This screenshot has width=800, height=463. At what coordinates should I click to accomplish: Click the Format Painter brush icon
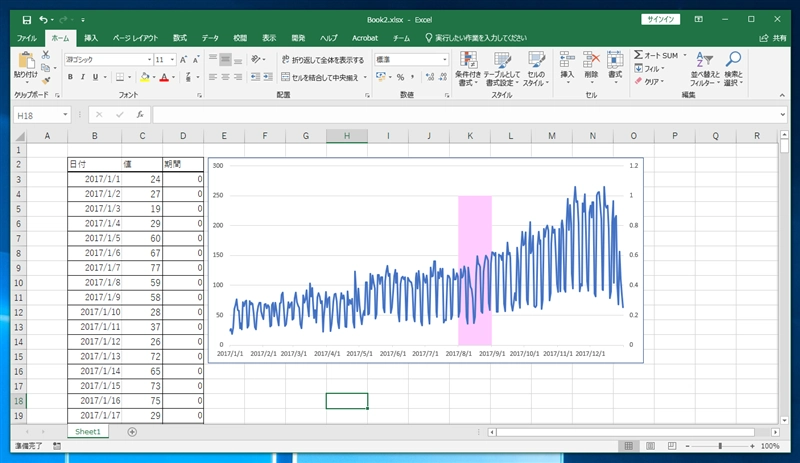[46, 80]
